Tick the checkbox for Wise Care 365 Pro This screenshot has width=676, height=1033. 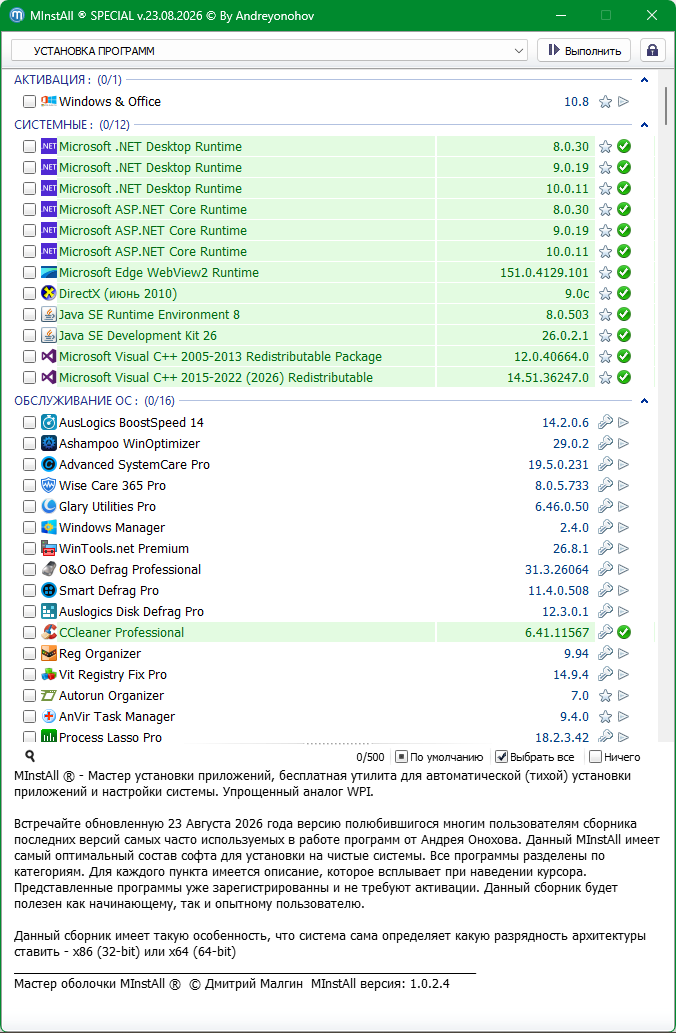[x=29, y=486]
